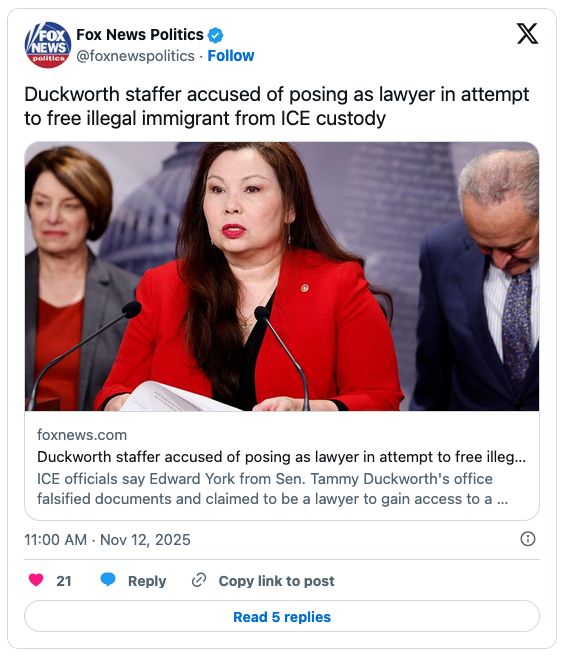This screenshot has width=565, height=656.
Task: Click the blue reply bubble icon
Action: pos(108,579)
